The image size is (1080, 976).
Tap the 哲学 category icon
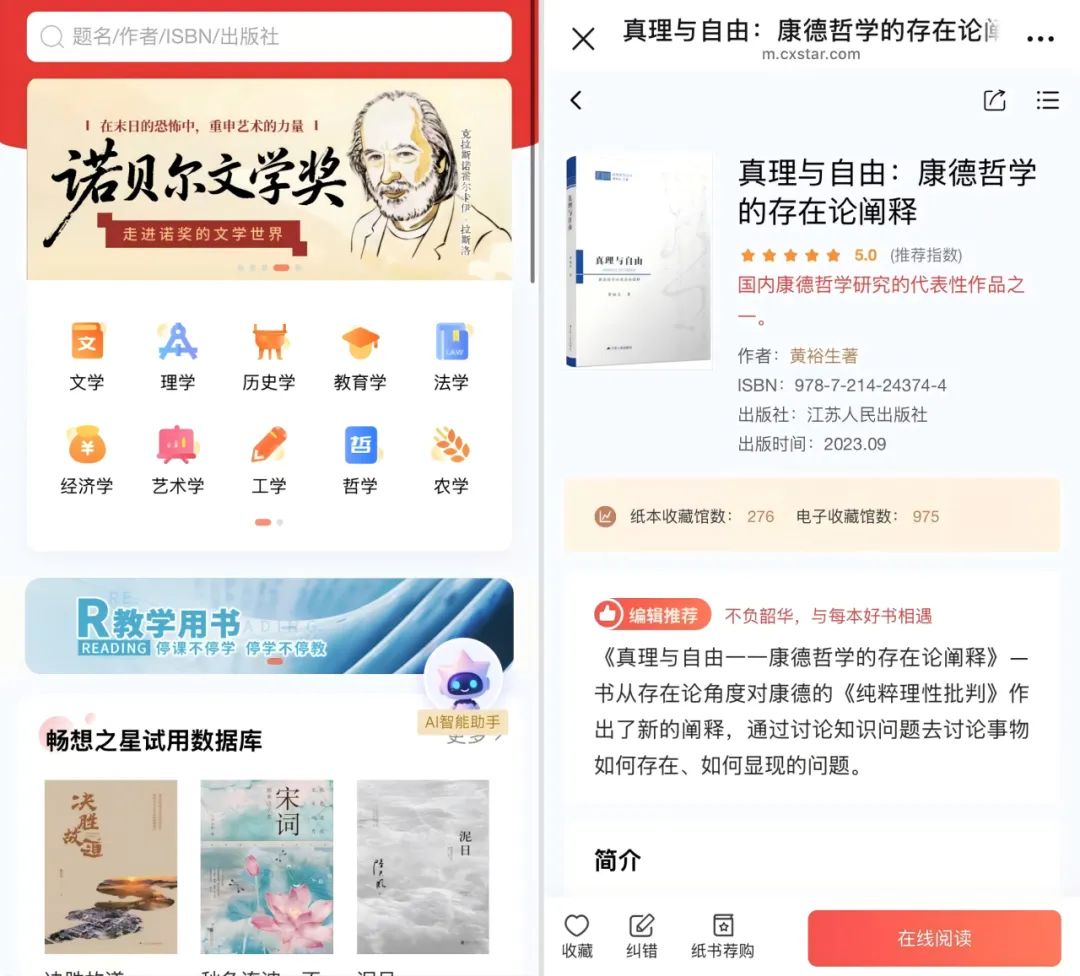click(360, 445)
